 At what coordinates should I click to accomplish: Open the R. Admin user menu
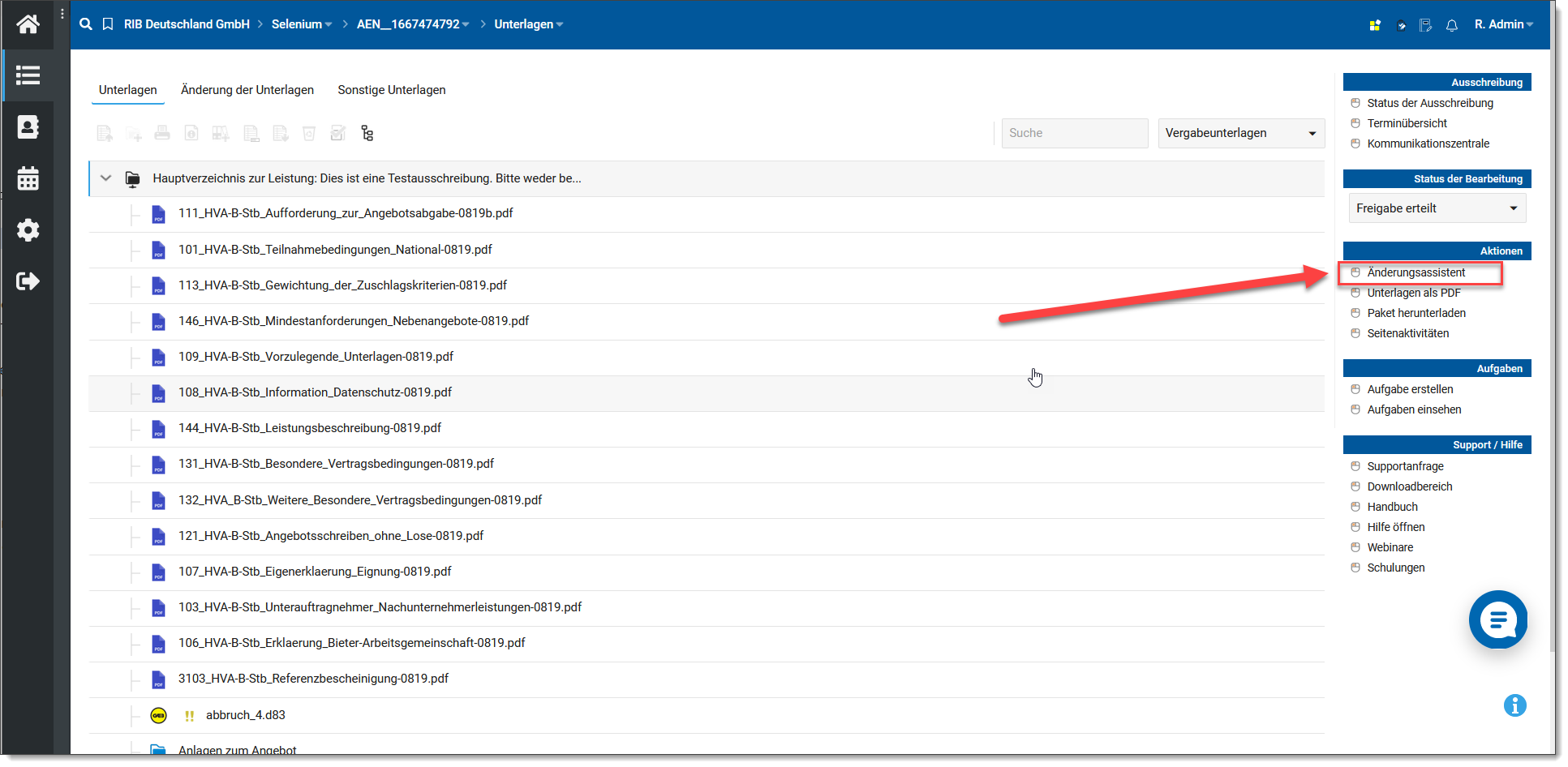1504,24
